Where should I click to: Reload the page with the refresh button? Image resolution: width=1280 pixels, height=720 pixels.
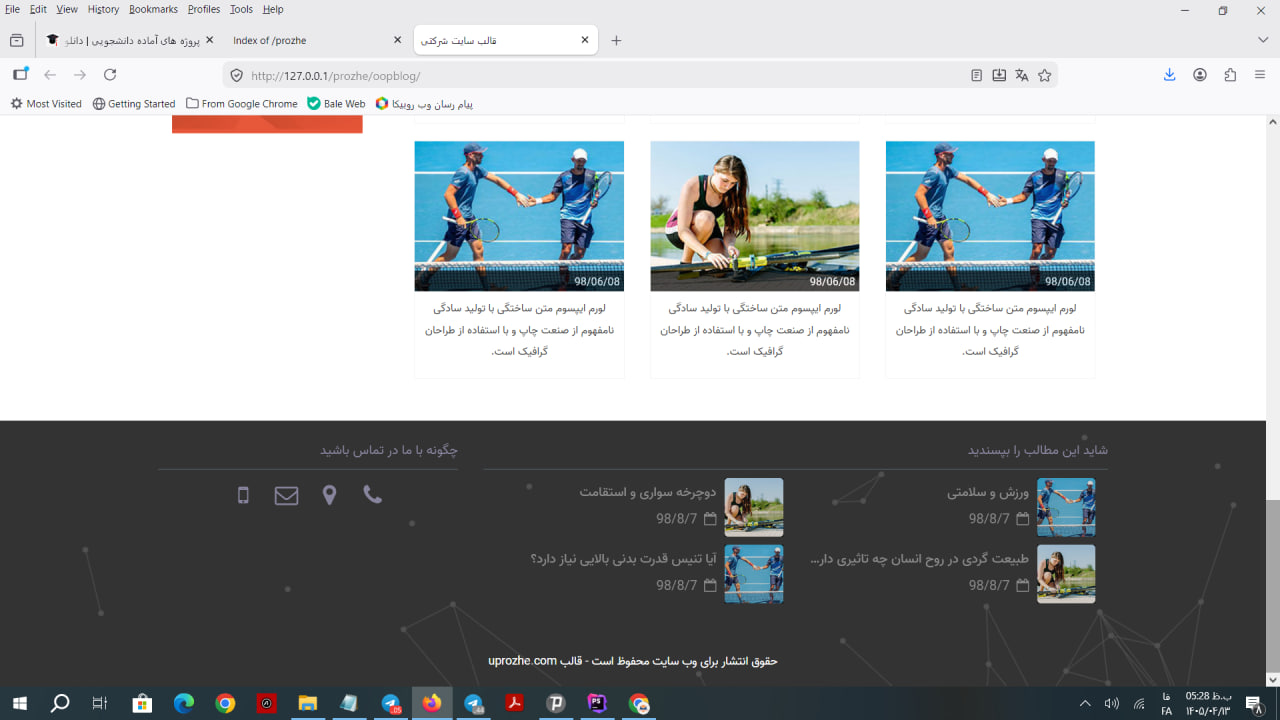tap(110, 75)
